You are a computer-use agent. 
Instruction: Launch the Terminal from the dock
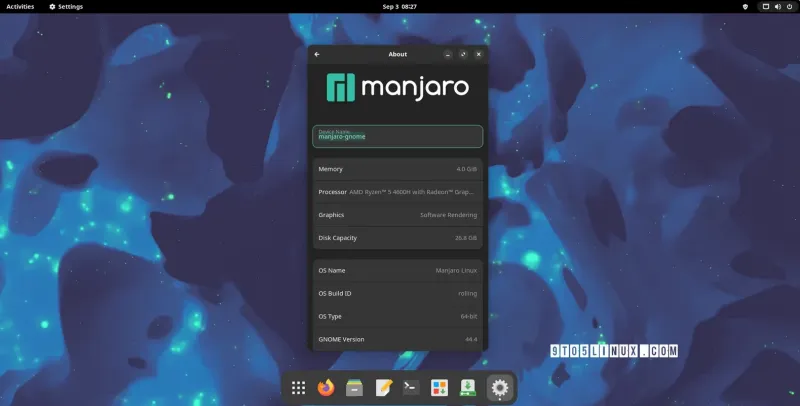coord(410,388)
